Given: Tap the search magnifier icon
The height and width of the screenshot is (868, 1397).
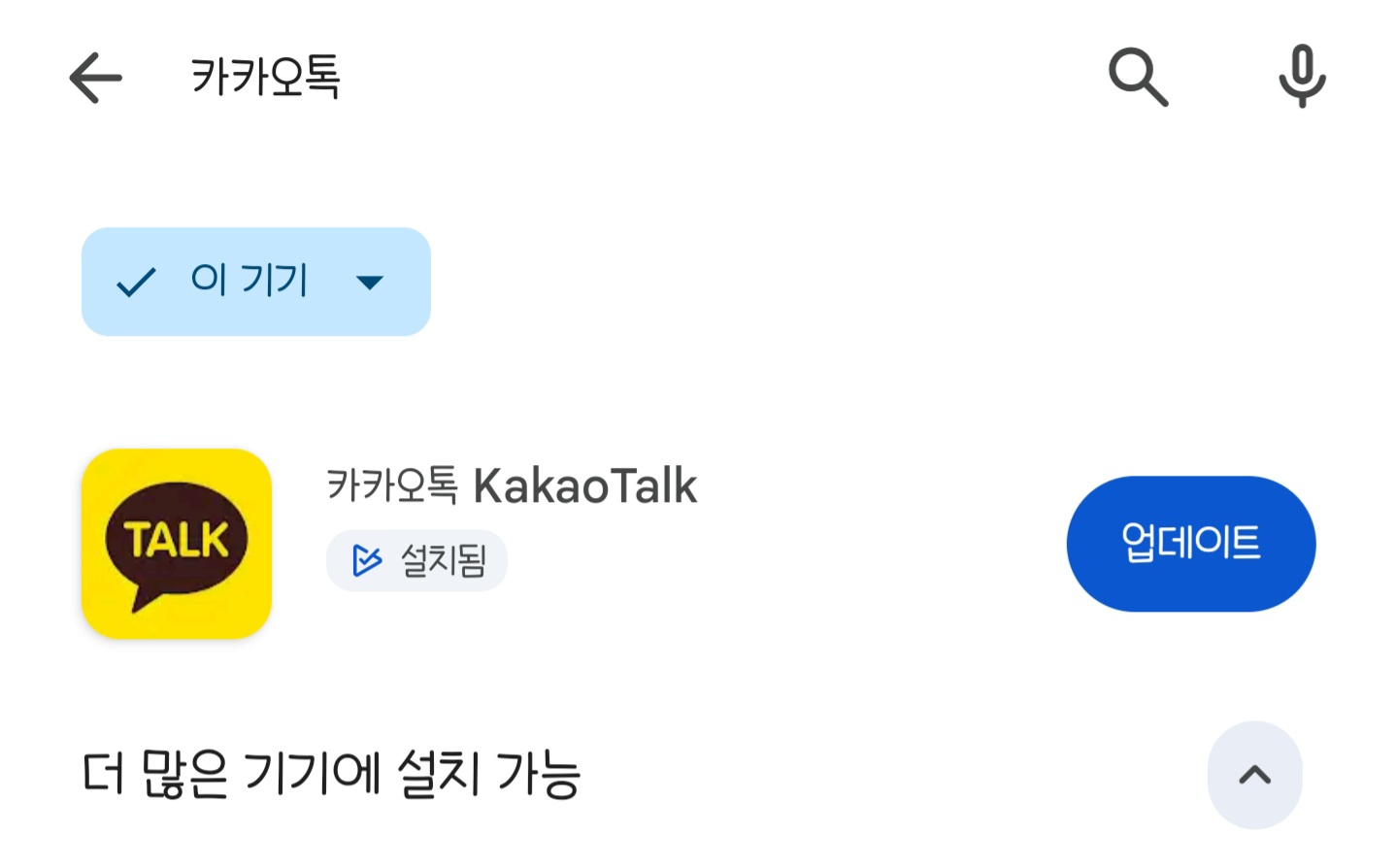Looking at the screenshot, I should click(1138, 78).
